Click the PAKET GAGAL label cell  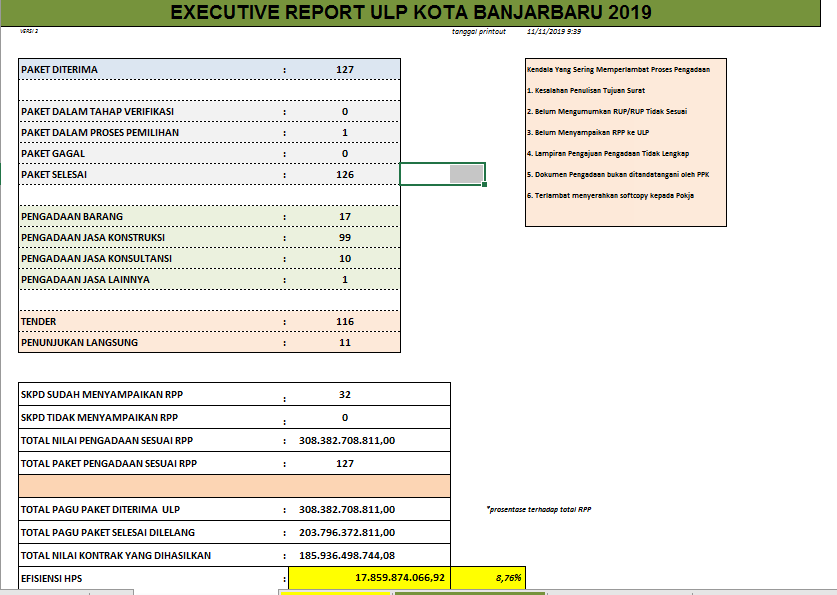(x=53, y=153)
